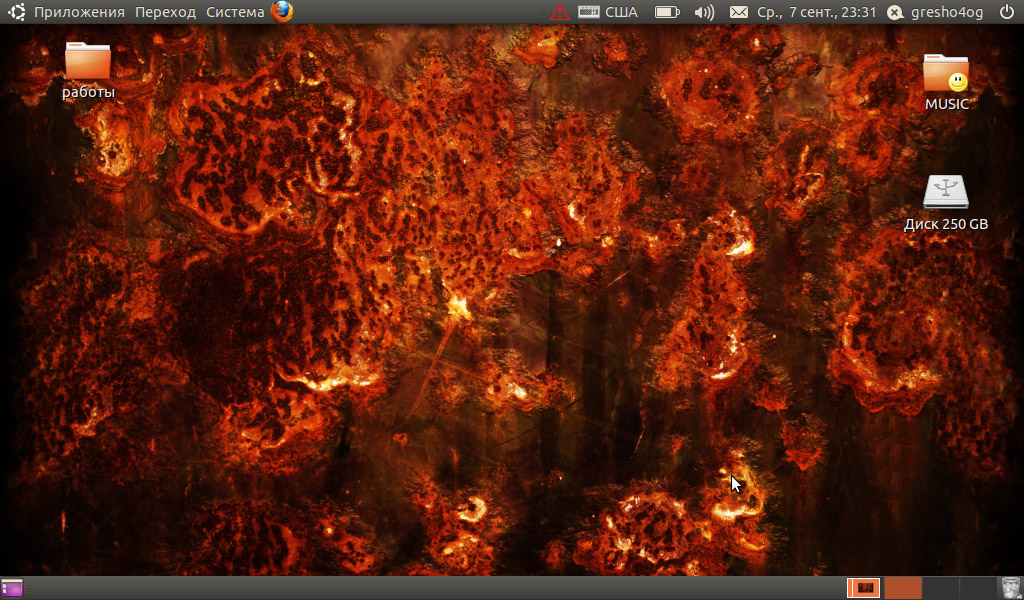Select the Диск 250 GB drive icon

(x=946, y=203)
